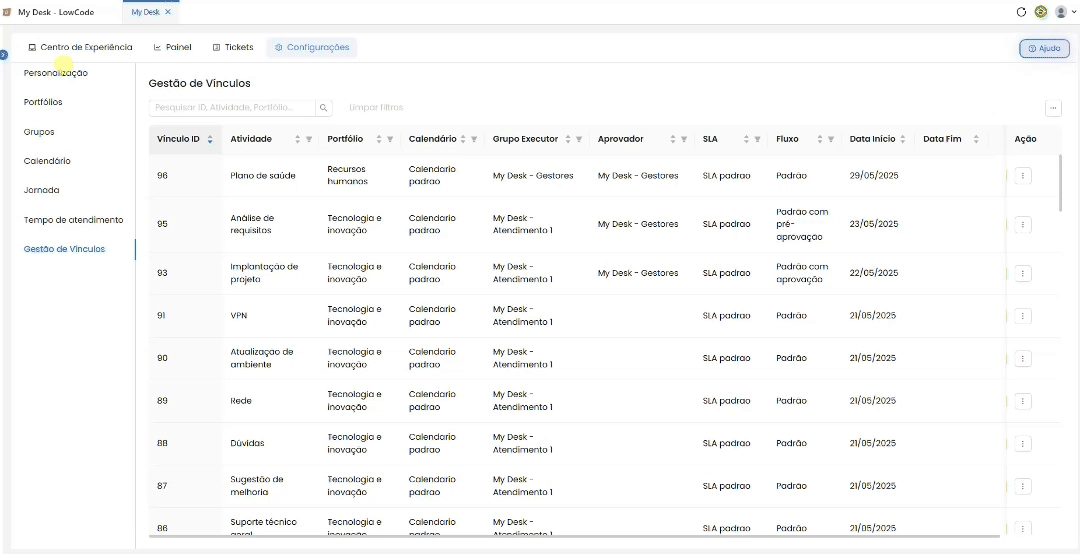Open action menu for Sugestão de melhoria row
1080x554 pixels.
[1023, 486]
